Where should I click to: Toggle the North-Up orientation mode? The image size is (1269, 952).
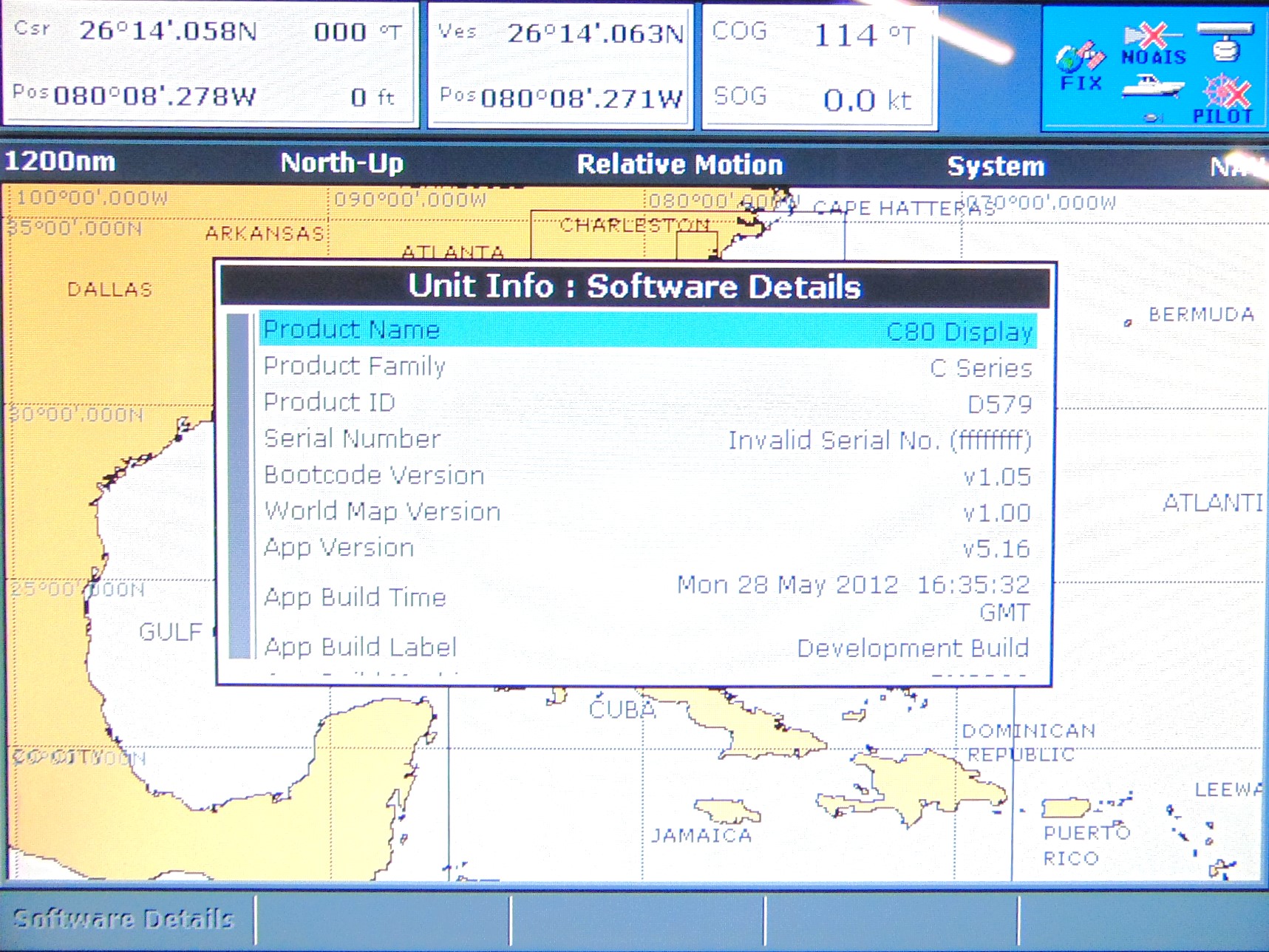click(341, 164)
